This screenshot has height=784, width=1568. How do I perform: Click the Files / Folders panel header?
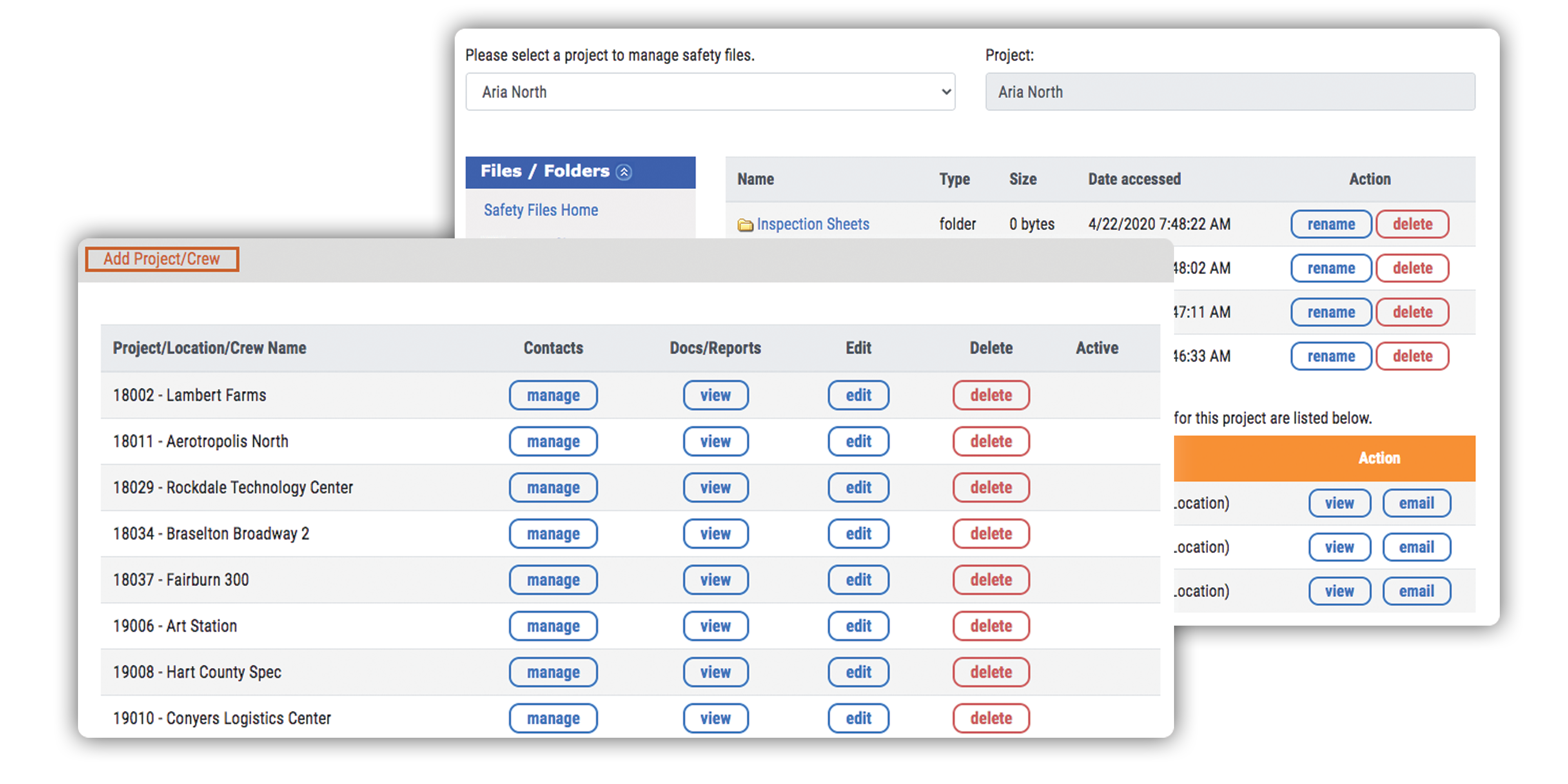click(581, 172)
